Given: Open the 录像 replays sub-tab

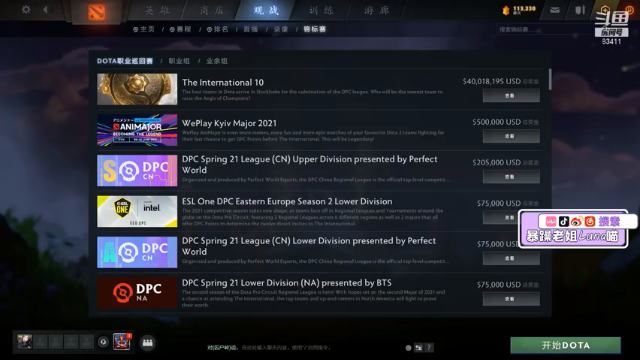Looking at the screenshot, I should coord(281,29).
